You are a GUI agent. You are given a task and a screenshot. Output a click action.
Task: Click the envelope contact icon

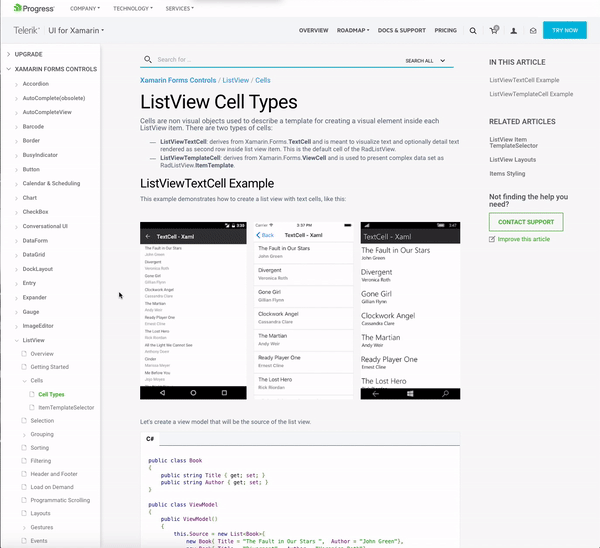point(533,31)
